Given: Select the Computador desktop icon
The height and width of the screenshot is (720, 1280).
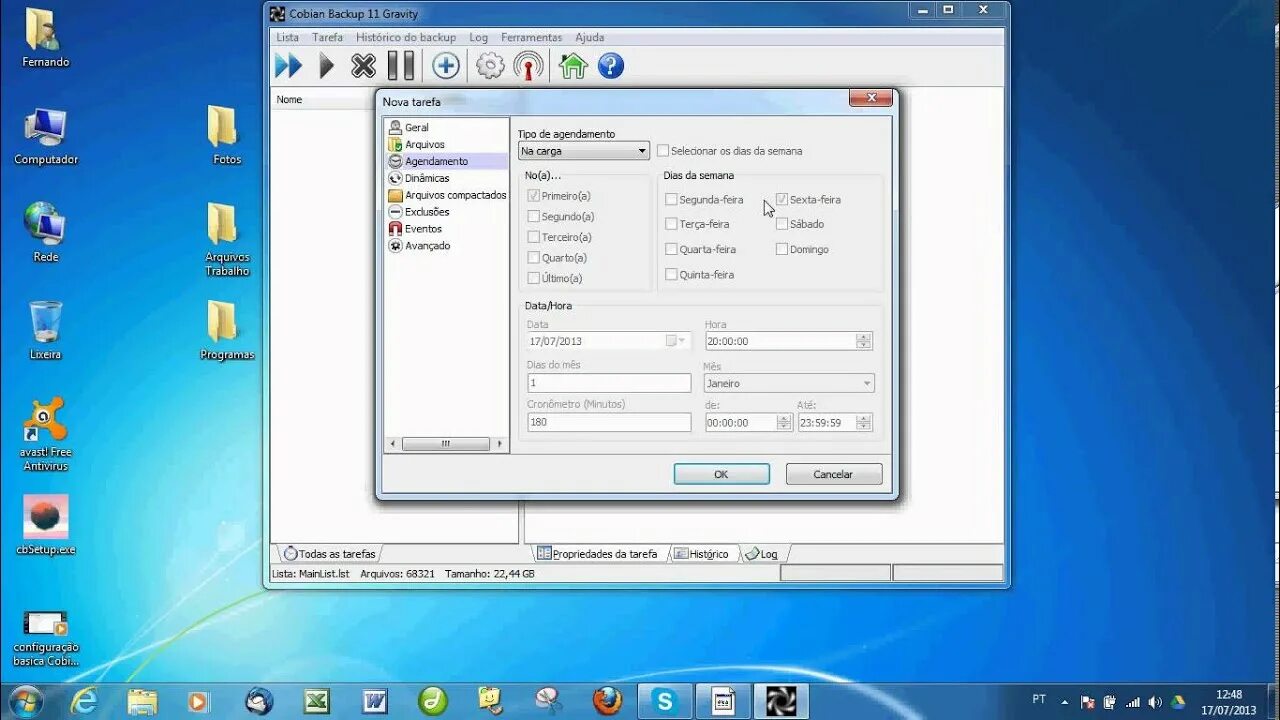Looking at the screenshot, I should click(x=45, y=136).
